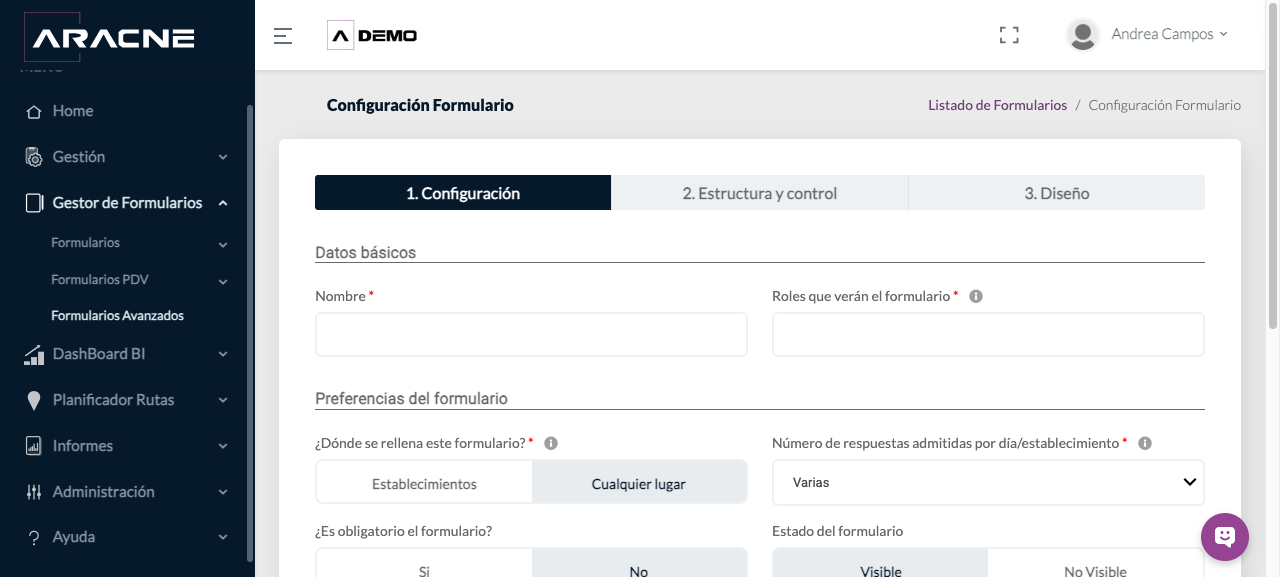Expand the Planificador Rutas chevron
This screenshot has width=1280, height=577.
coord(223,401)
